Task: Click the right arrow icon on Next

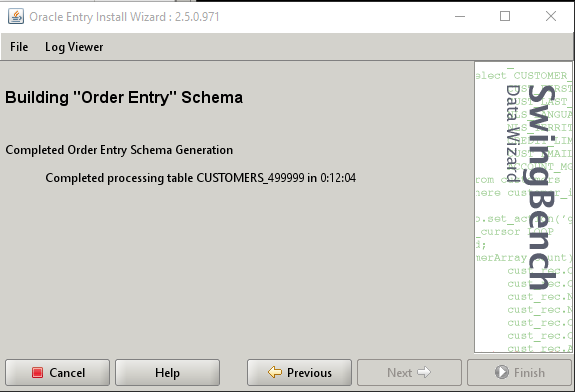Action: click(x=424, y=373)
